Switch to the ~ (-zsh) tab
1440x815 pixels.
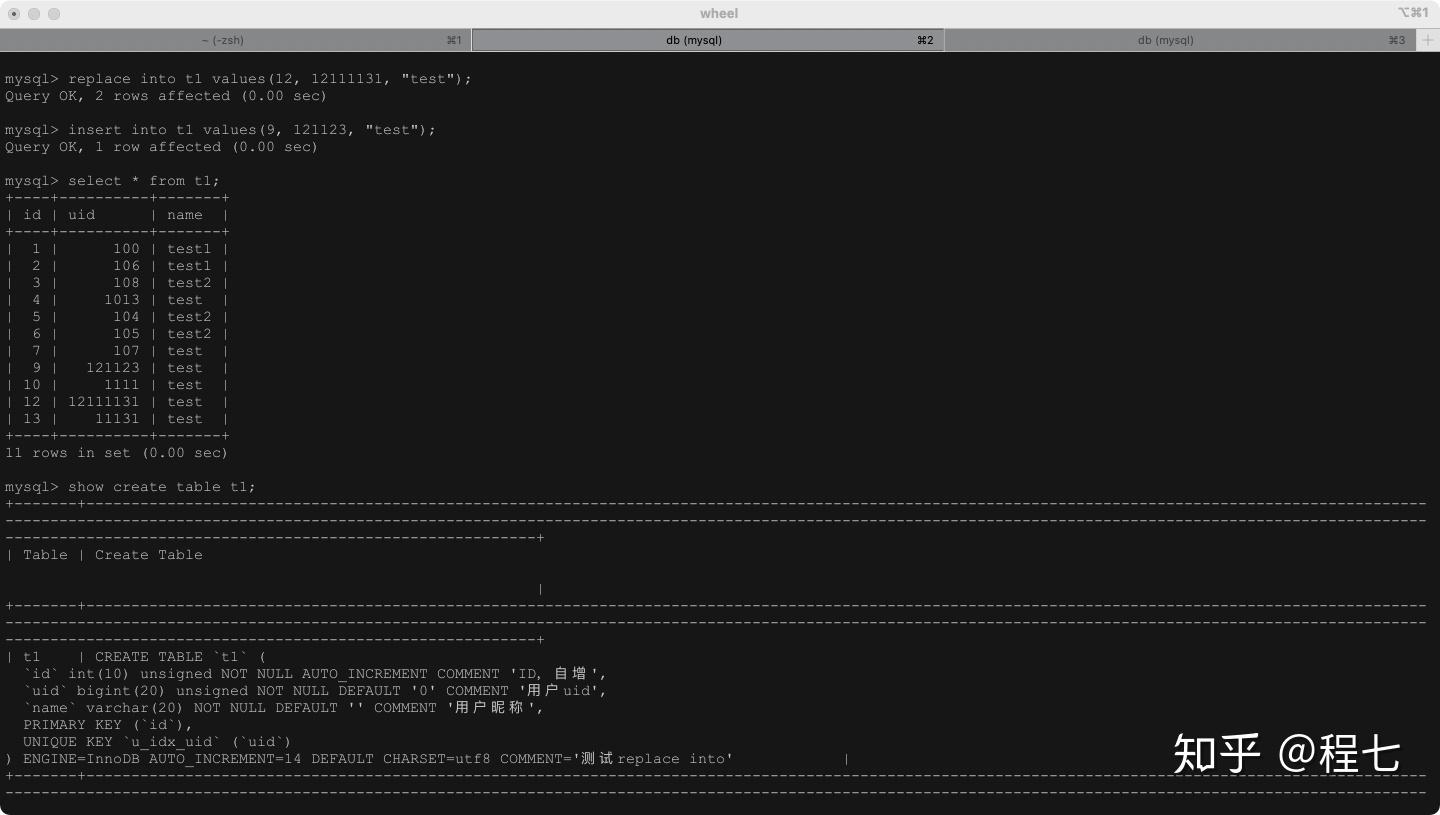pyautogui.click(x=235, y=40)
